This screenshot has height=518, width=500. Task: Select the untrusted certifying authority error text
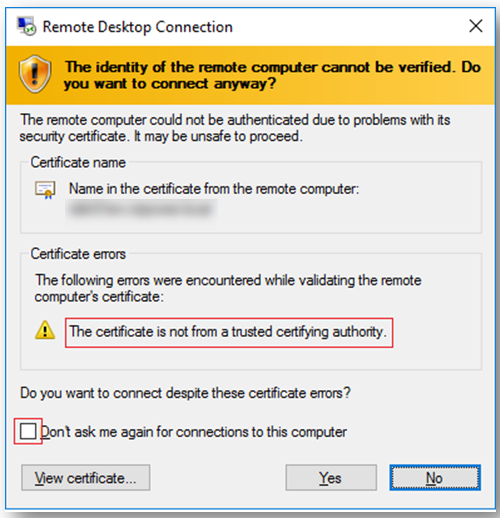228,332
